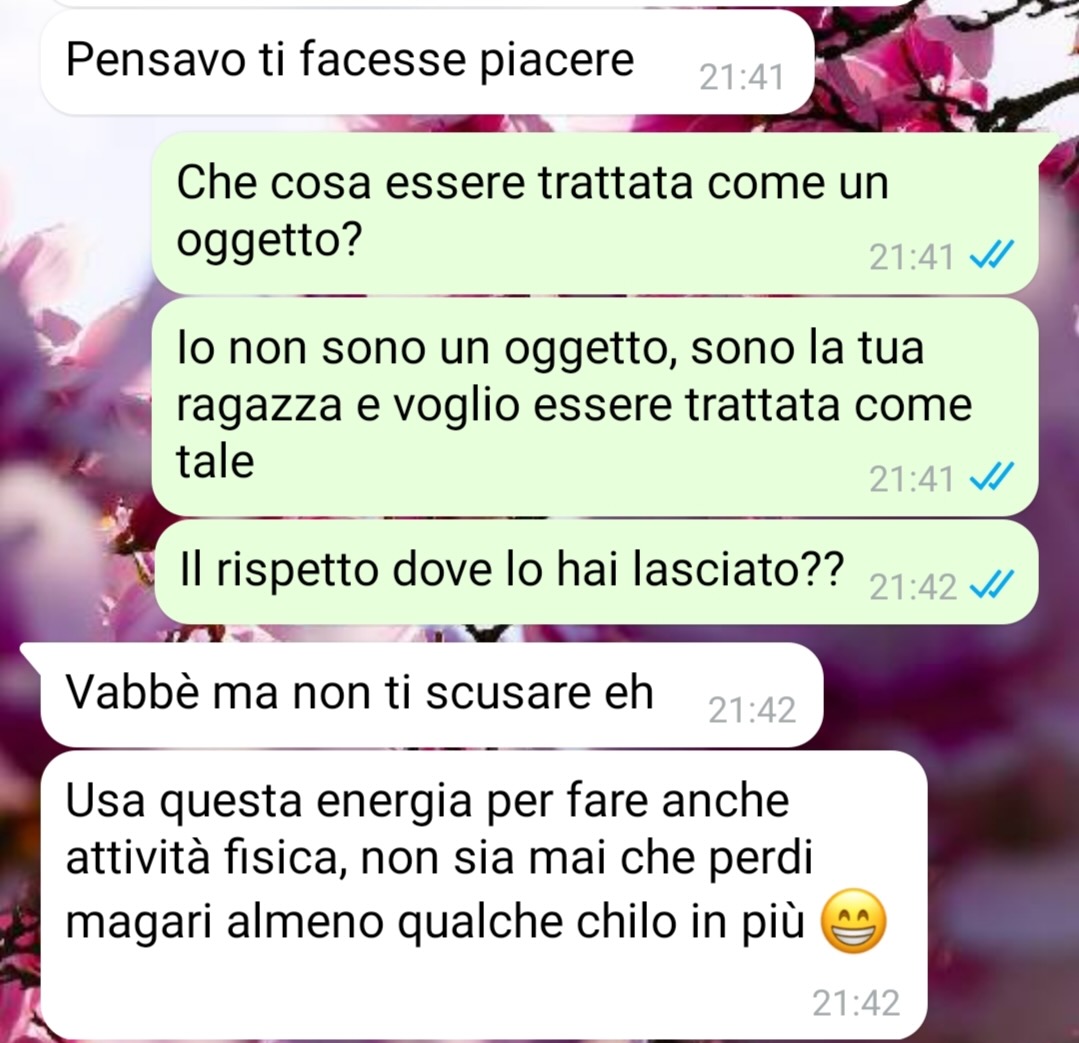Tap blue read ticks on 'oggetto?' message
Screen dimensions: 1079x1043
pos(991,257)
